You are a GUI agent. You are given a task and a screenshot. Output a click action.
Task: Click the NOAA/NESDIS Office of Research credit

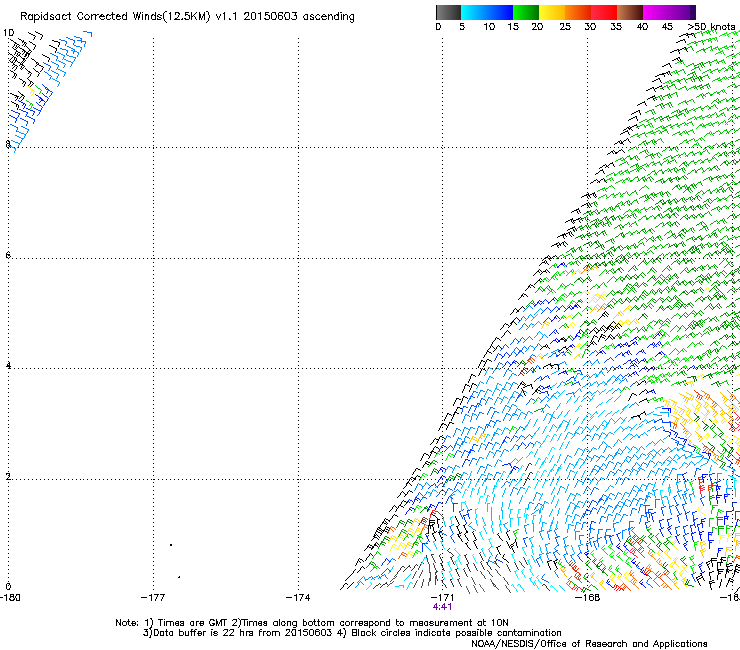click(589, 644)
